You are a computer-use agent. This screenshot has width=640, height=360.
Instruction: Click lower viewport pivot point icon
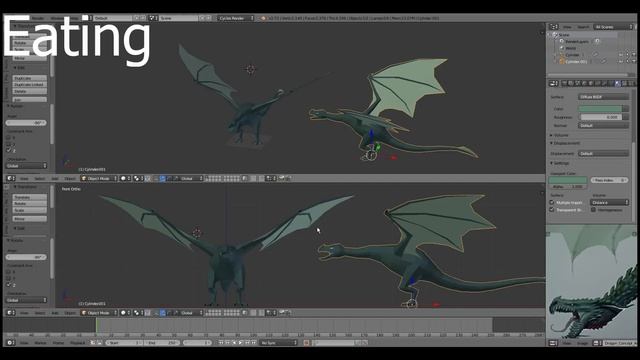tap(138, 313)
